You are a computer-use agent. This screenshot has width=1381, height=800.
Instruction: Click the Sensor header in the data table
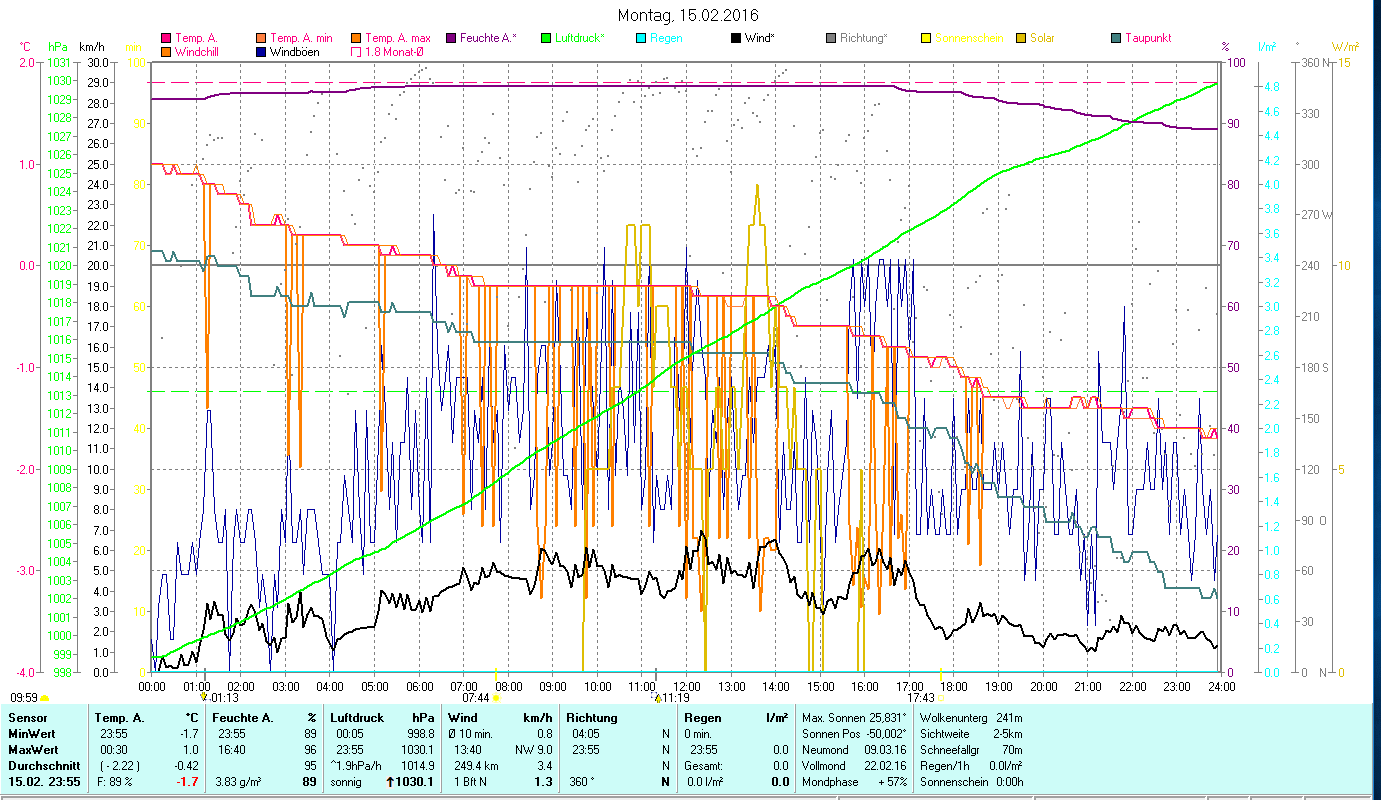coord(28,718)
